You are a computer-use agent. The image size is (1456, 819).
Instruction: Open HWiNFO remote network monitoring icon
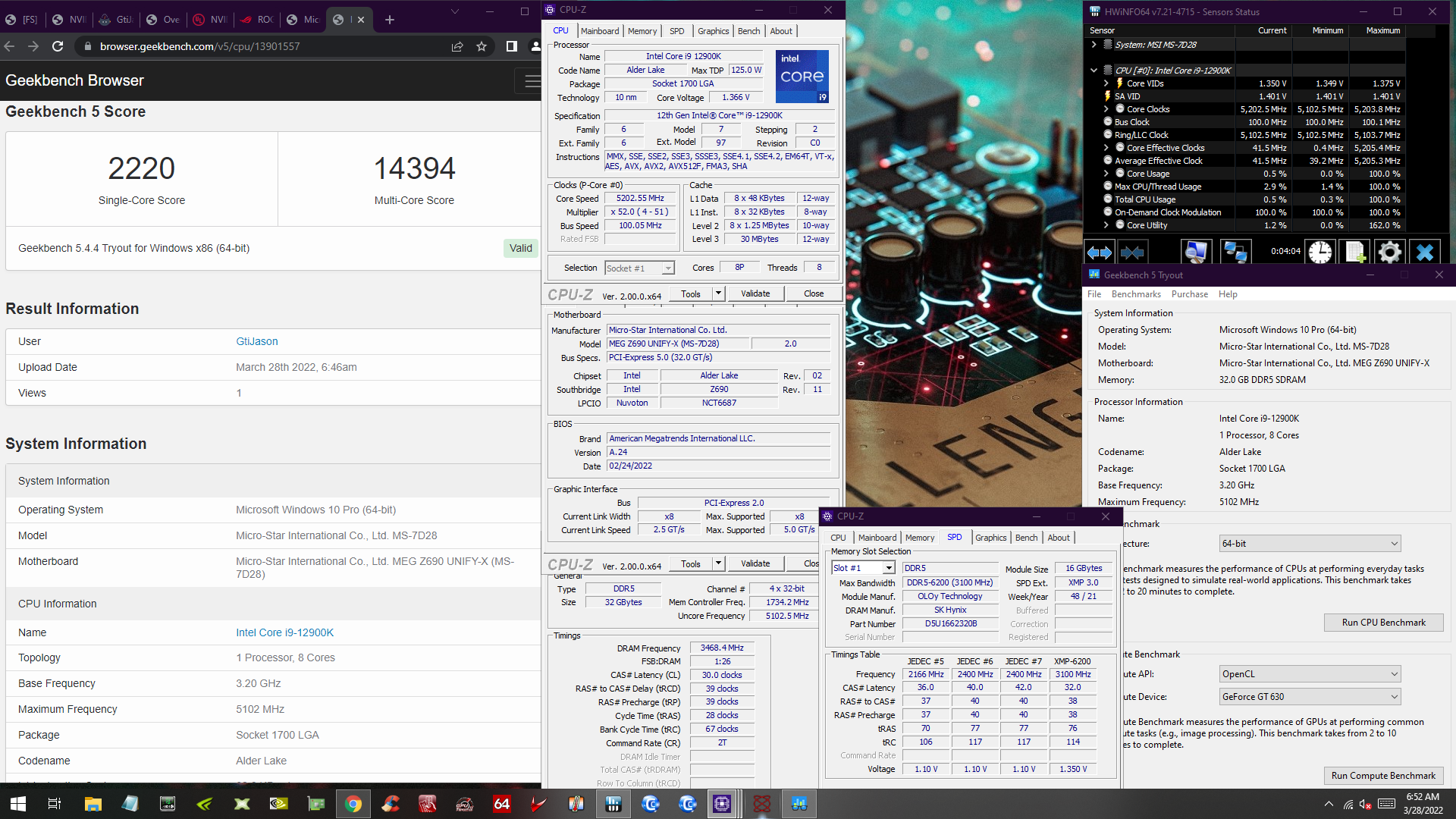click(x=1236, y=252)
